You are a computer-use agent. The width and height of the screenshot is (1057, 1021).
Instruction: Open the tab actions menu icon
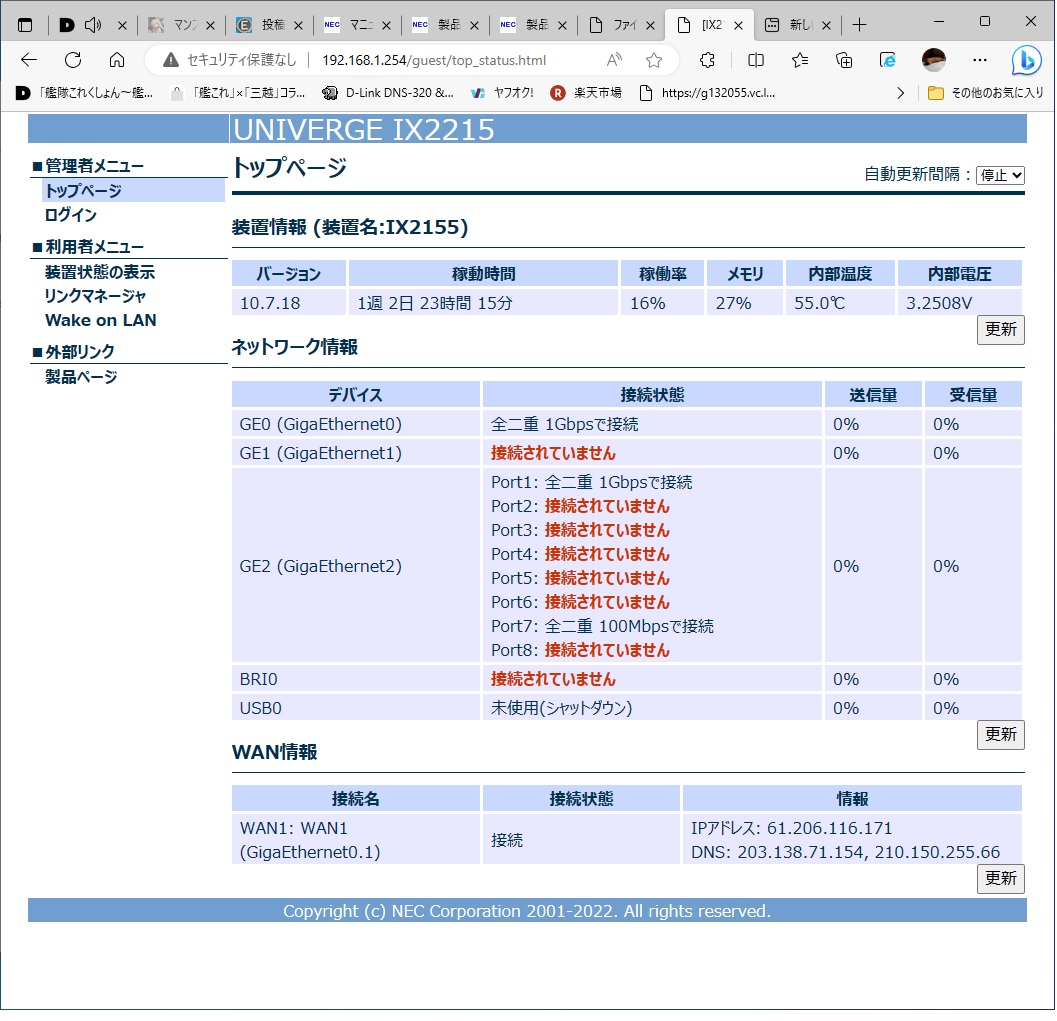pyautogui.click(x=25, y=26)
